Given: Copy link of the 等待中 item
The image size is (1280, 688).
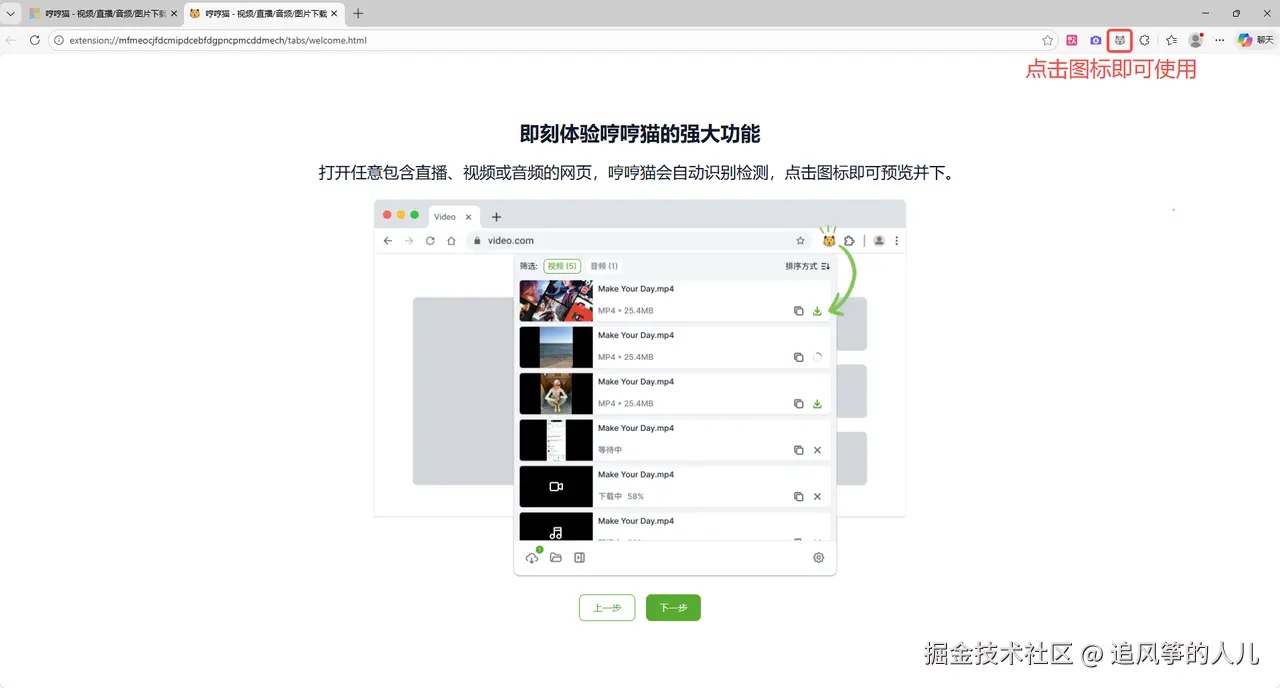Looking at the screenshot, I should [798, 450].
